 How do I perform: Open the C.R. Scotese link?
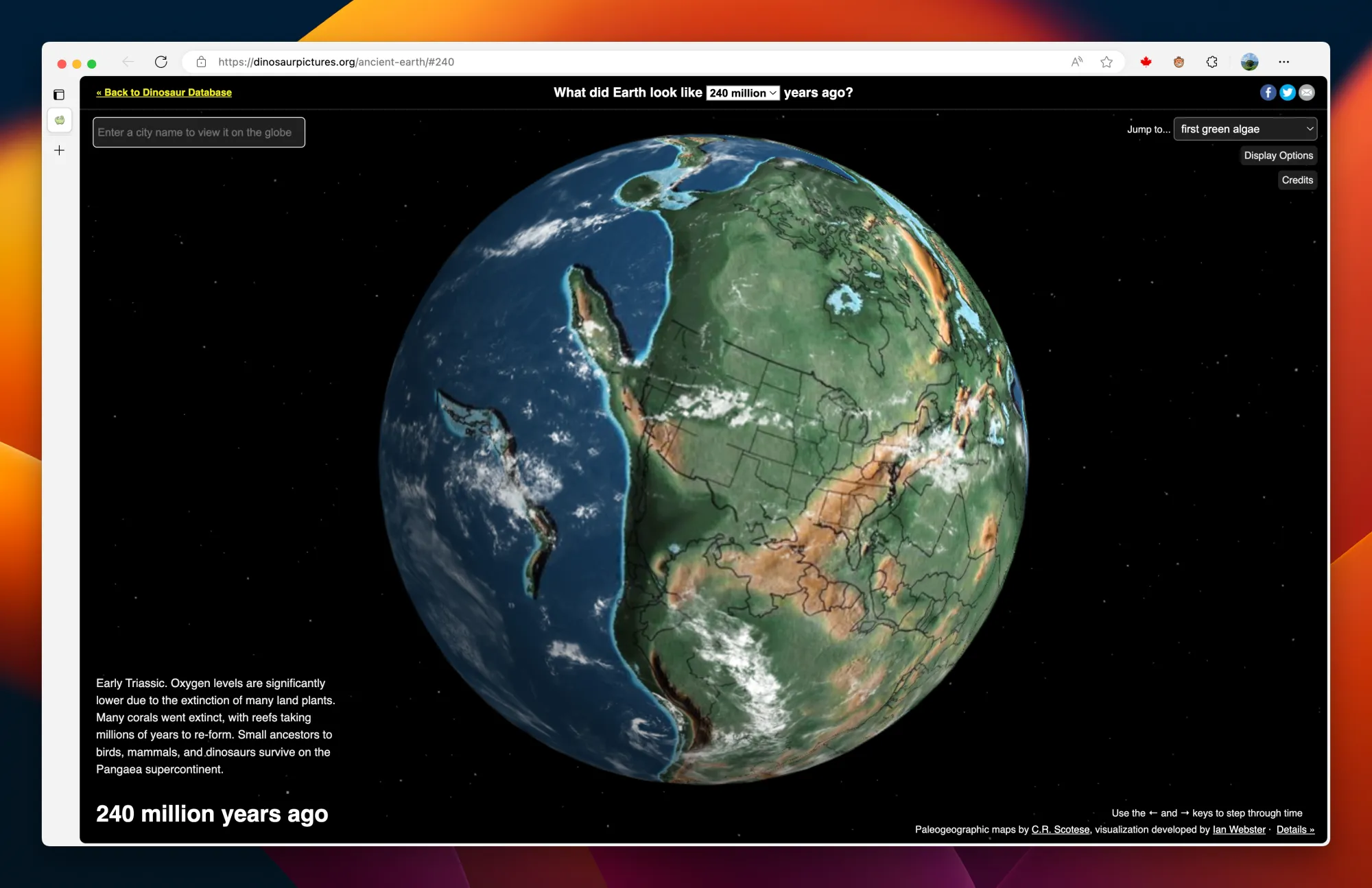1060,830
